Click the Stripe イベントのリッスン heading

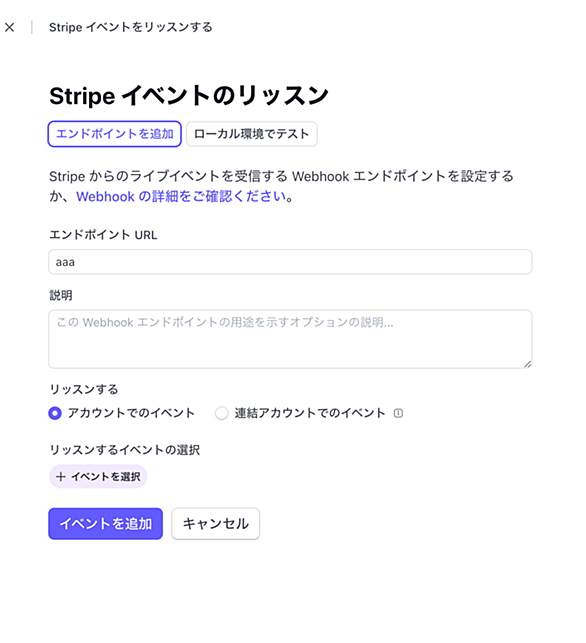coord(189,96)
